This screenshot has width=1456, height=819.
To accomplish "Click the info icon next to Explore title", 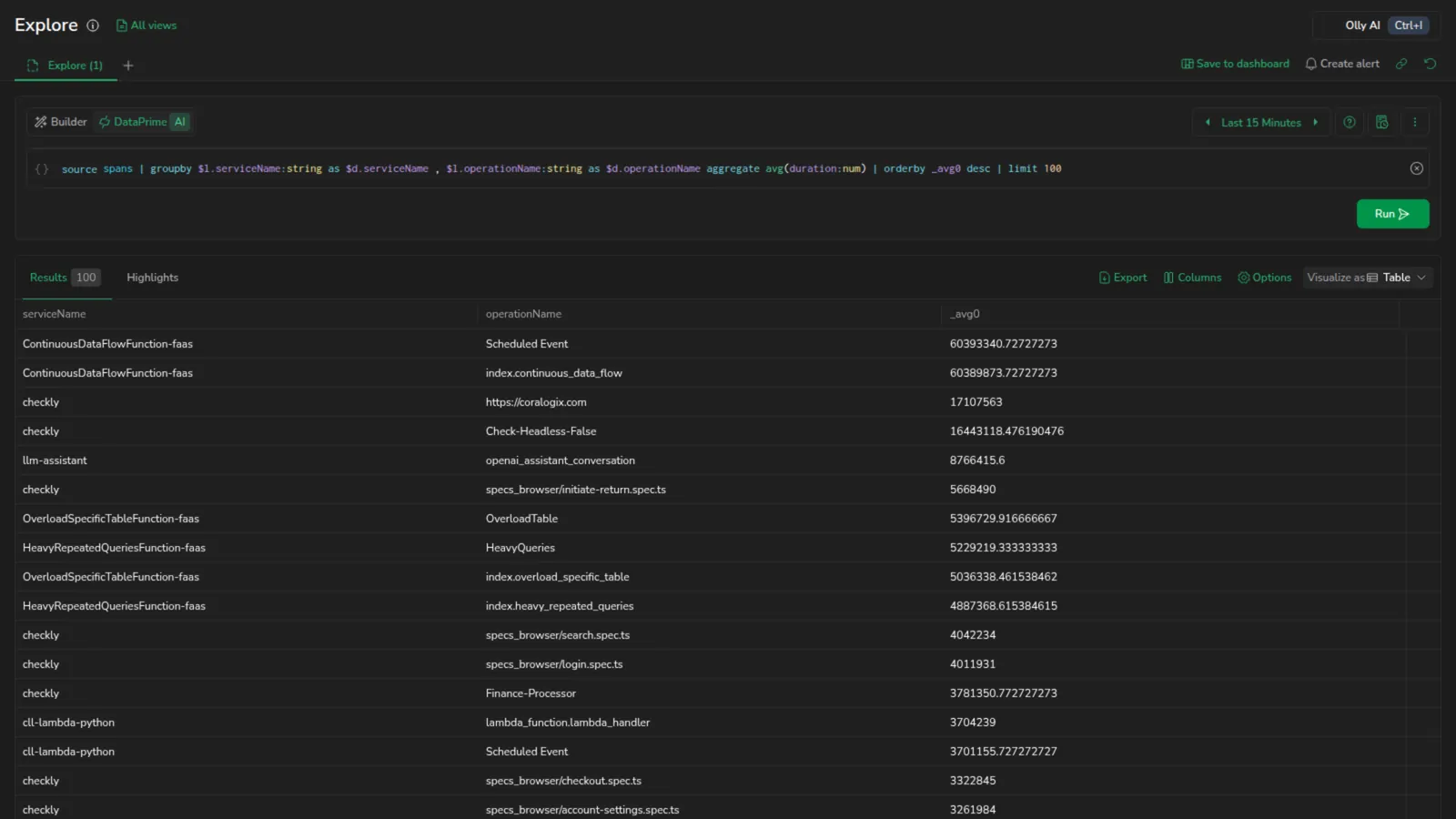I will pyautogui.click(x=93, y=25).
